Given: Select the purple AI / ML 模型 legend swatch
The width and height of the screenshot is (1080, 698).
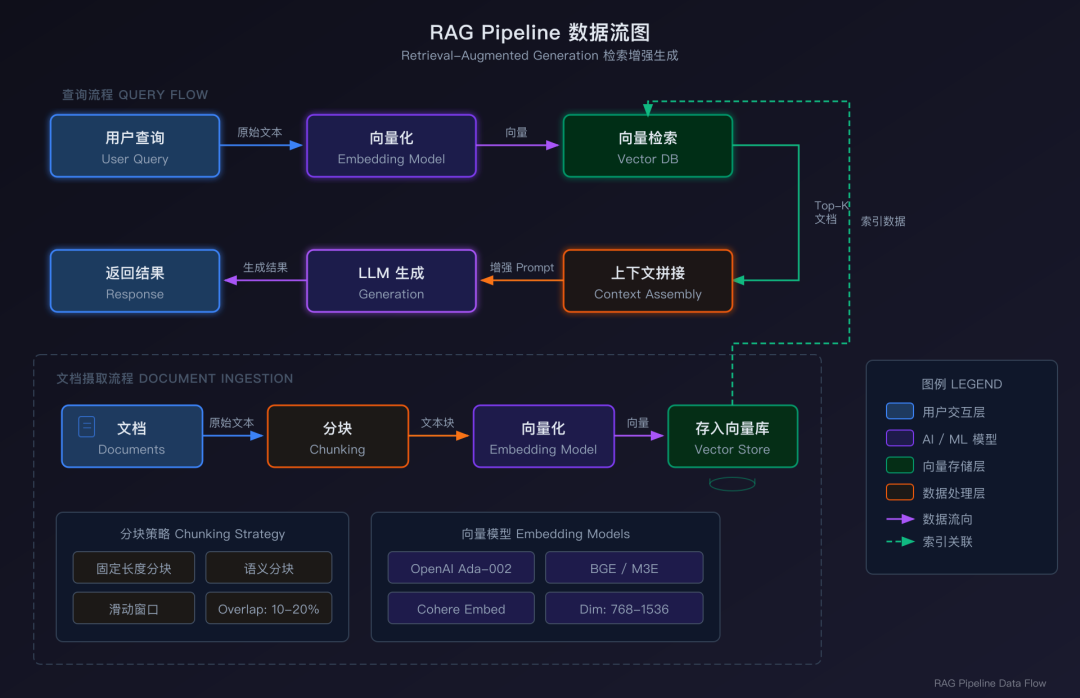Looking at the screenshot, I should pos(900,438).
